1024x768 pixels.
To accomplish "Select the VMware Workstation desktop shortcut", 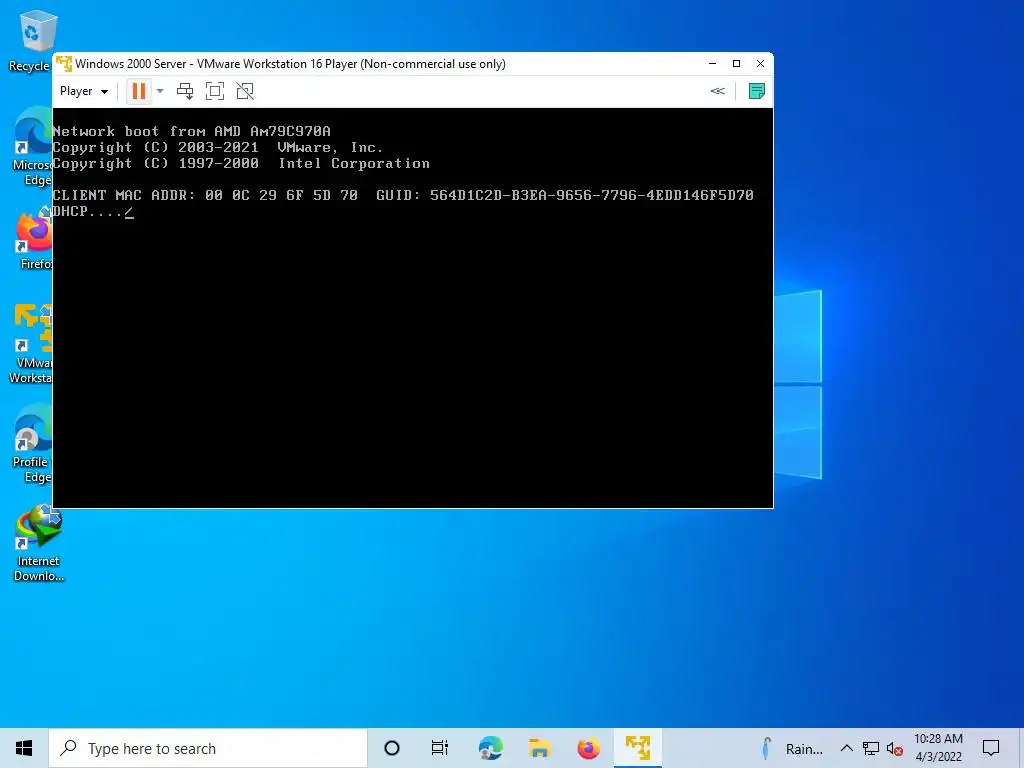I will click(x=31, y=344).
